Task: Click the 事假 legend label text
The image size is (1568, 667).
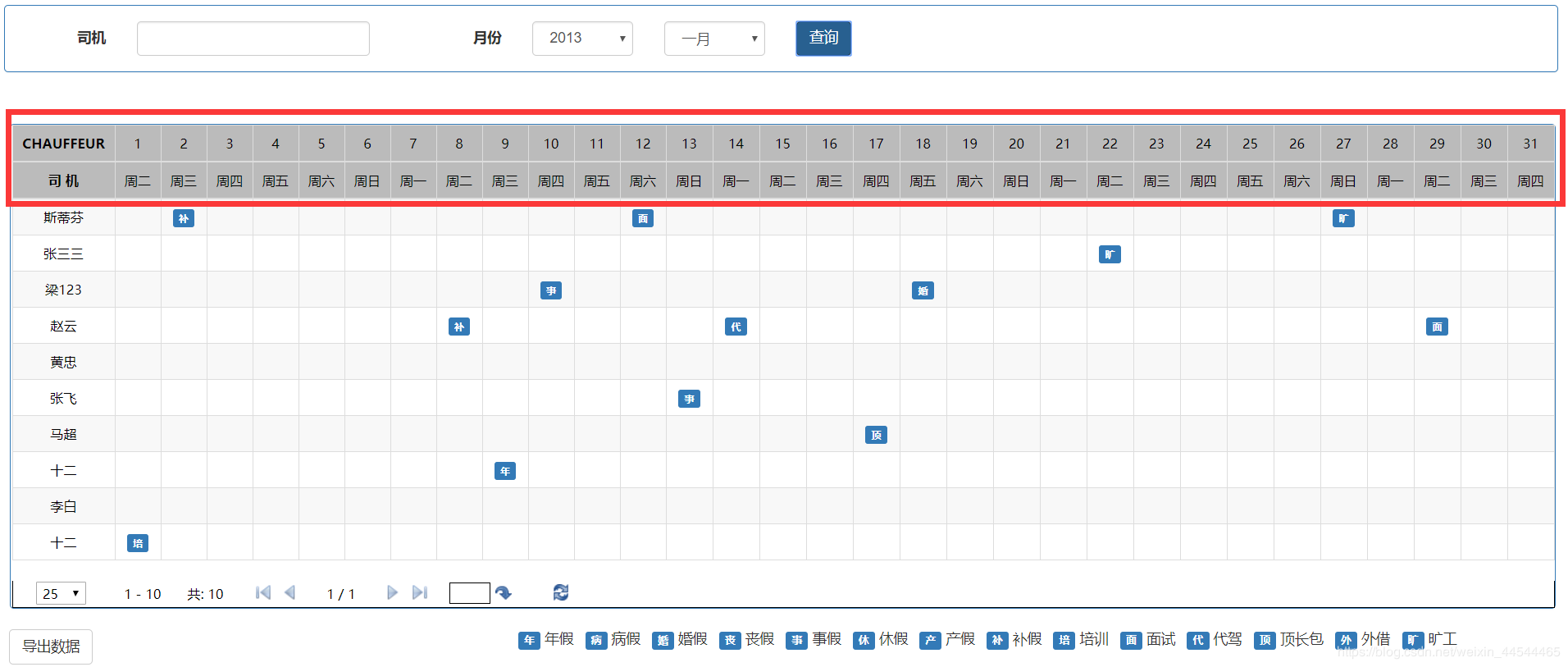Action: tap(827, 639)
